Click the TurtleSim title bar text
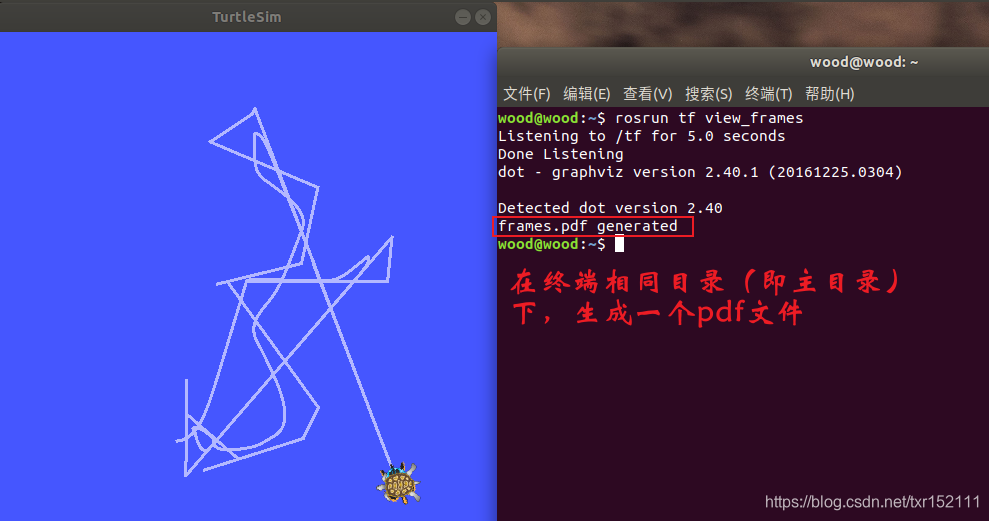The image size is (989, 521). (x=247, y=17)
